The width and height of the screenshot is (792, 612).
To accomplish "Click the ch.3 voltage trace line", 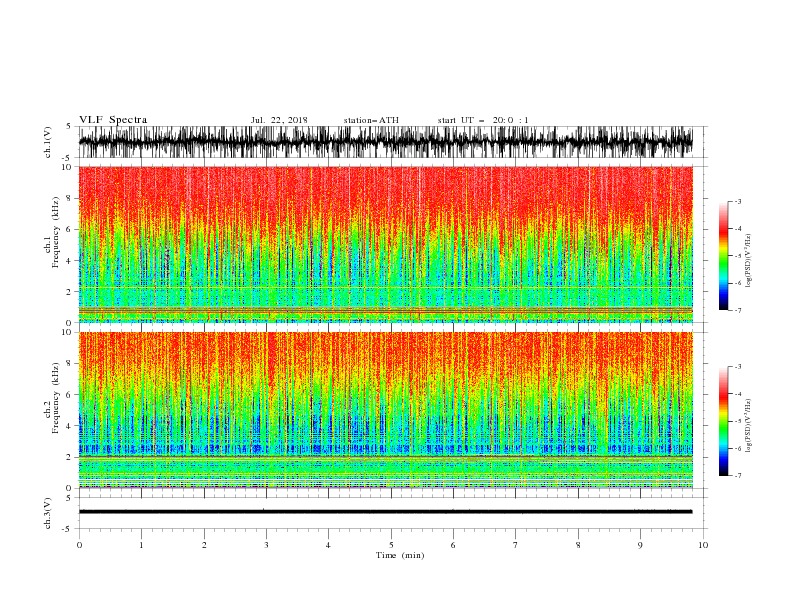I will coord(385,512).
